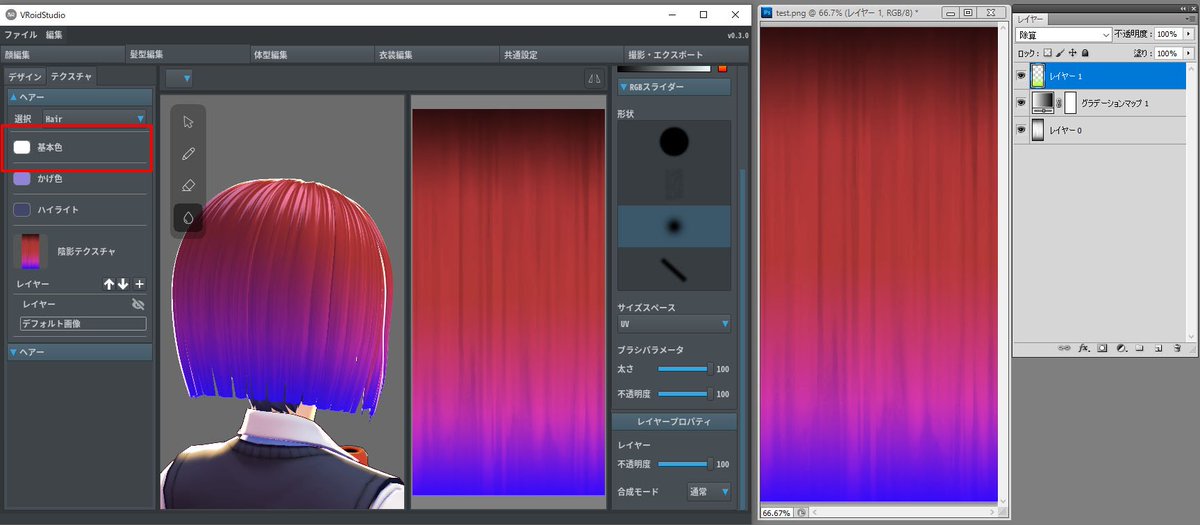Add a new layer with plus icon
1200x525 pixels.
click(139, 284)
